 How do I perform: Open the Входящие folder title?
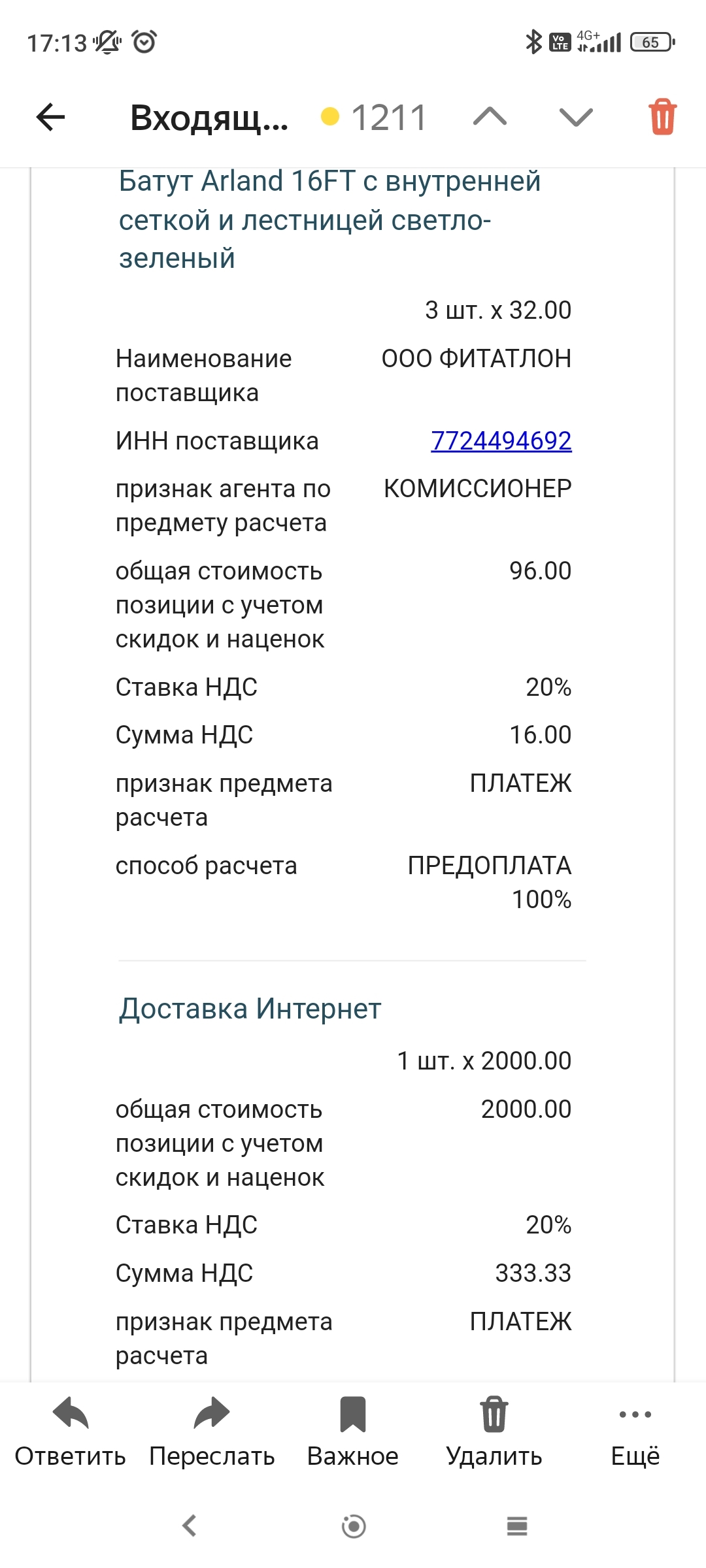pyautogui.click(x=209, y=118)
